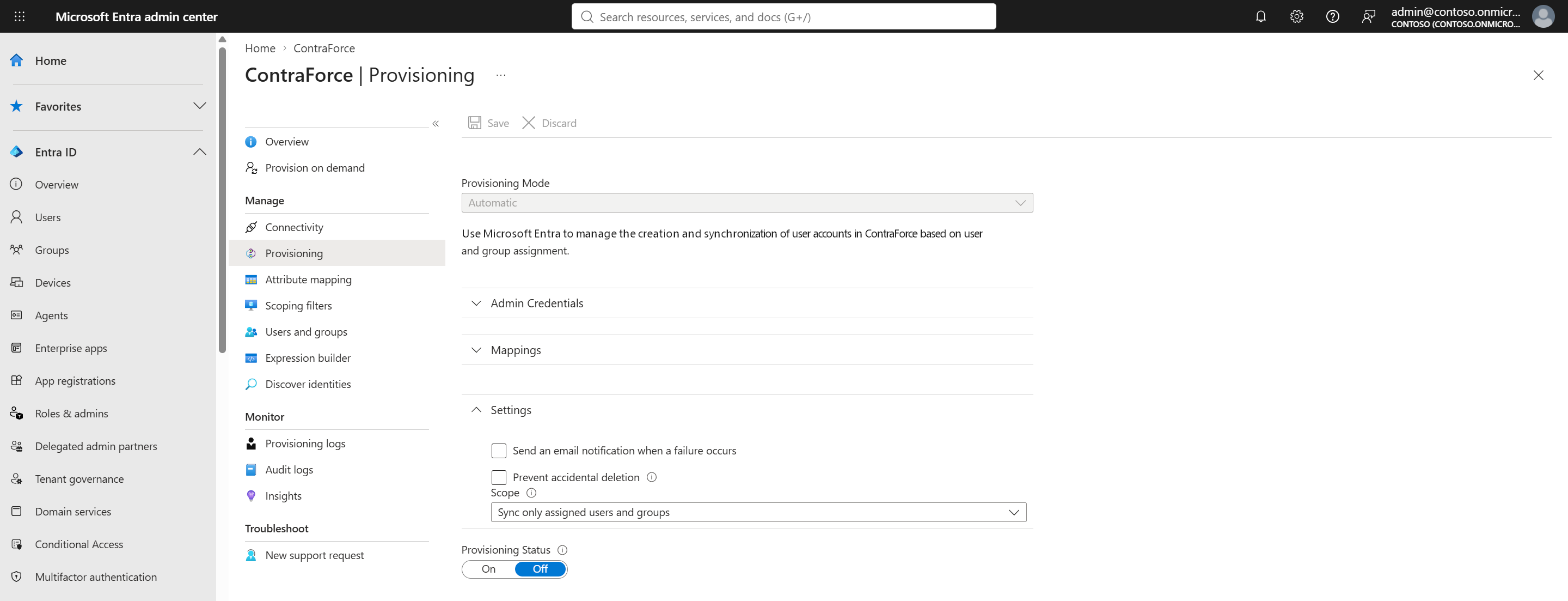Image resolution: width=1568 pixels, height=601 pixels.
Task: Click the Home house icon in sidebar
Action: [x=16, y=61]
